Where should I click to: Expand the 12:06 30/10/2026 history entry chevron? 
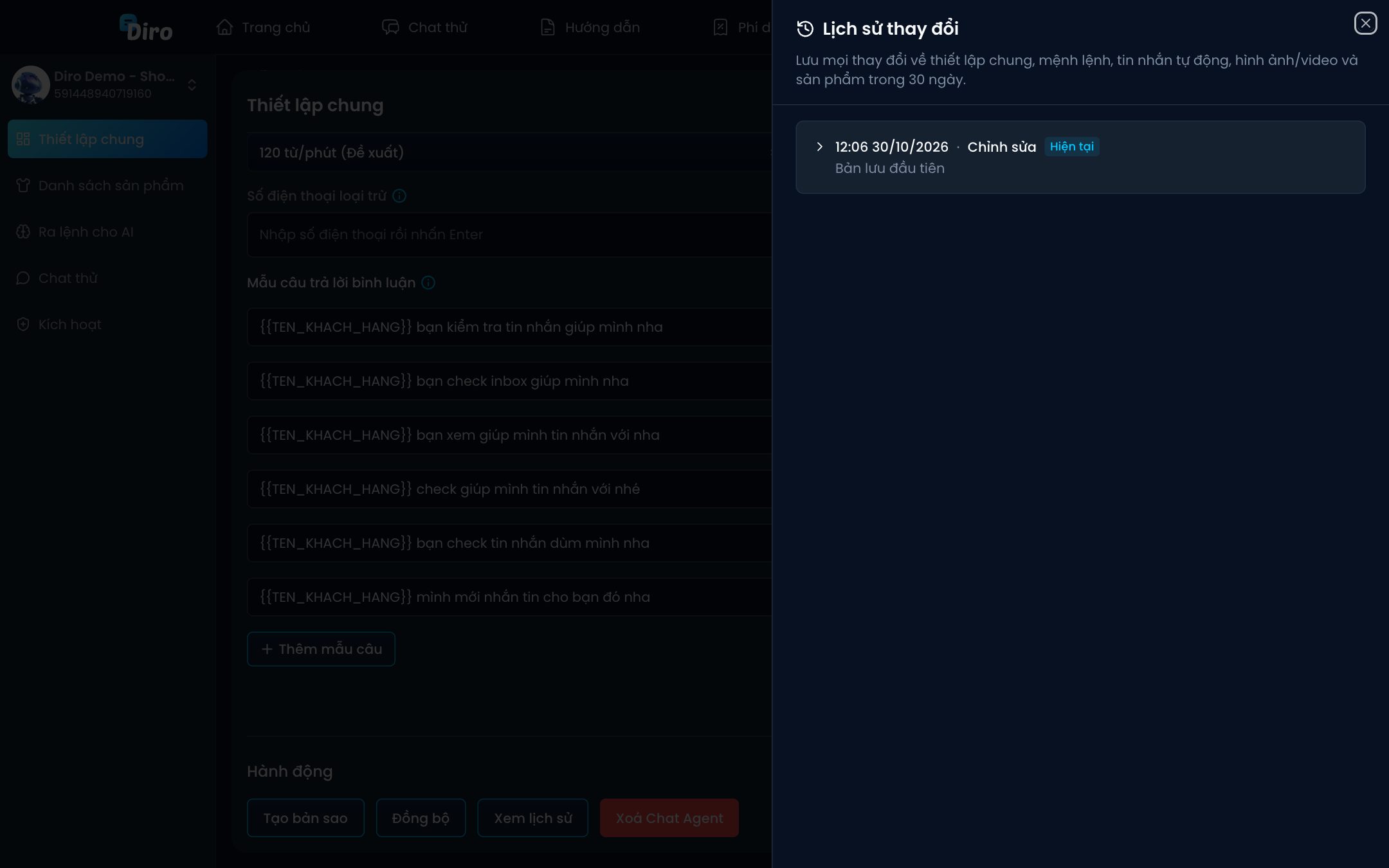[819, 147]
